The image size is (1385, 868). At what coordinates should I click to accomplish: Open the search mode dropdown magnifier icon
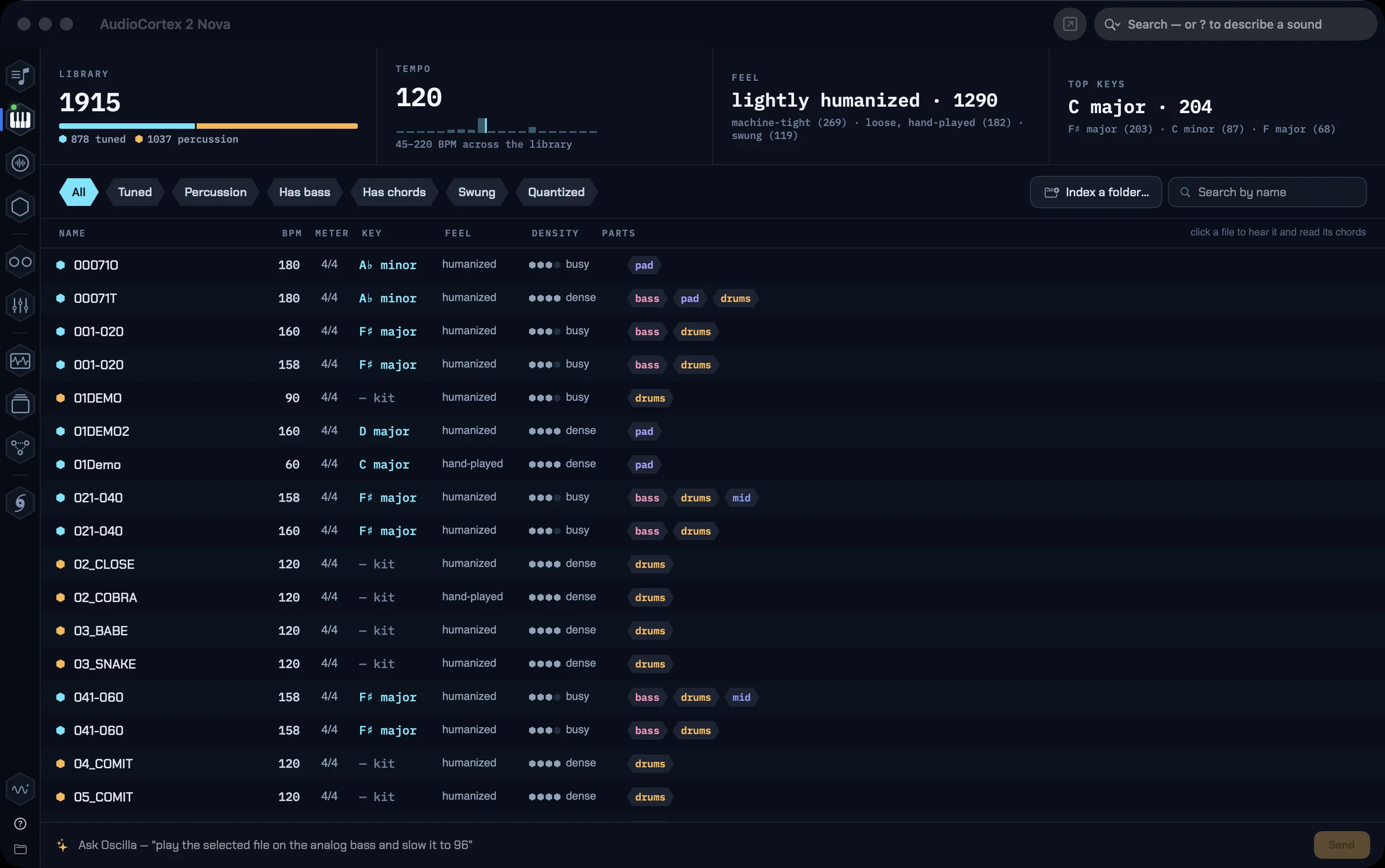click(1112, 24)
